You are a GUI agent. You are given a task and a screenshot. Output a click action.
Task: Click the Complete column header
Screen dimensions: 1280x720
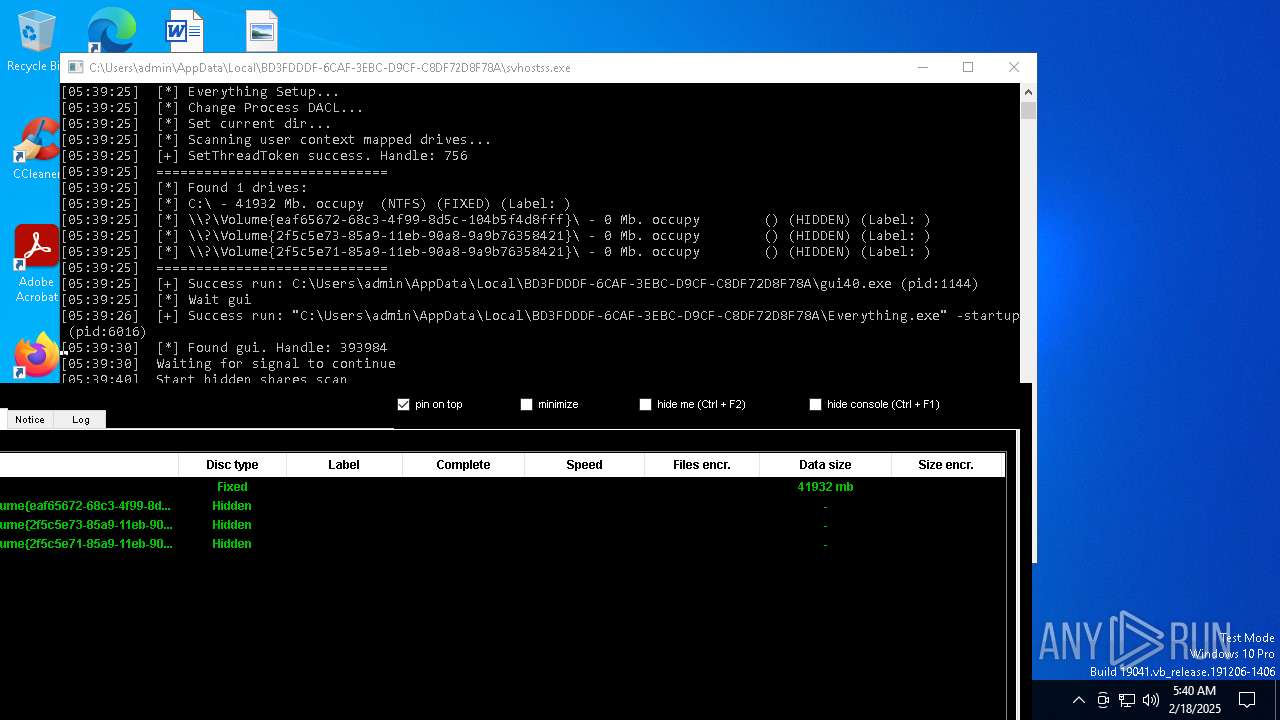click(x=463, y=465)
